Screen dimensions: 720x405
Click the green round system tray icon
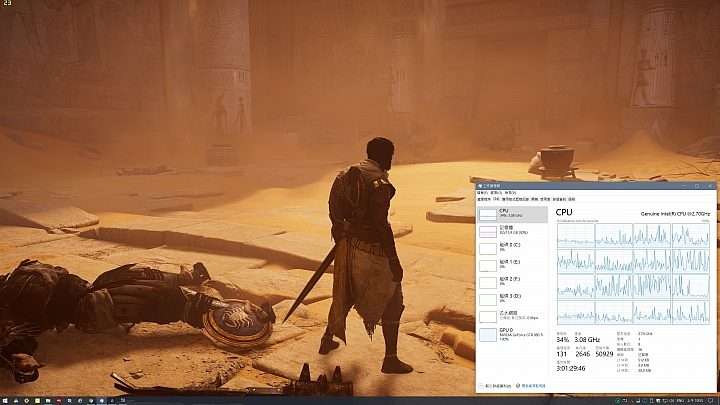coord(618,401)
